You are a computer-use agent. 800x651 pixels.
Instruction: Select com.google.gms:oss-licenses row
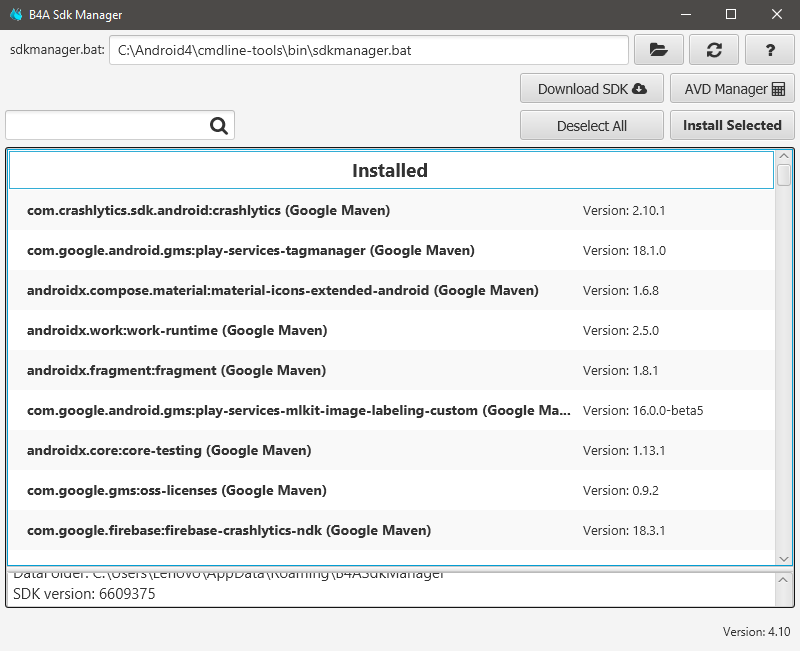pos(391,490)
